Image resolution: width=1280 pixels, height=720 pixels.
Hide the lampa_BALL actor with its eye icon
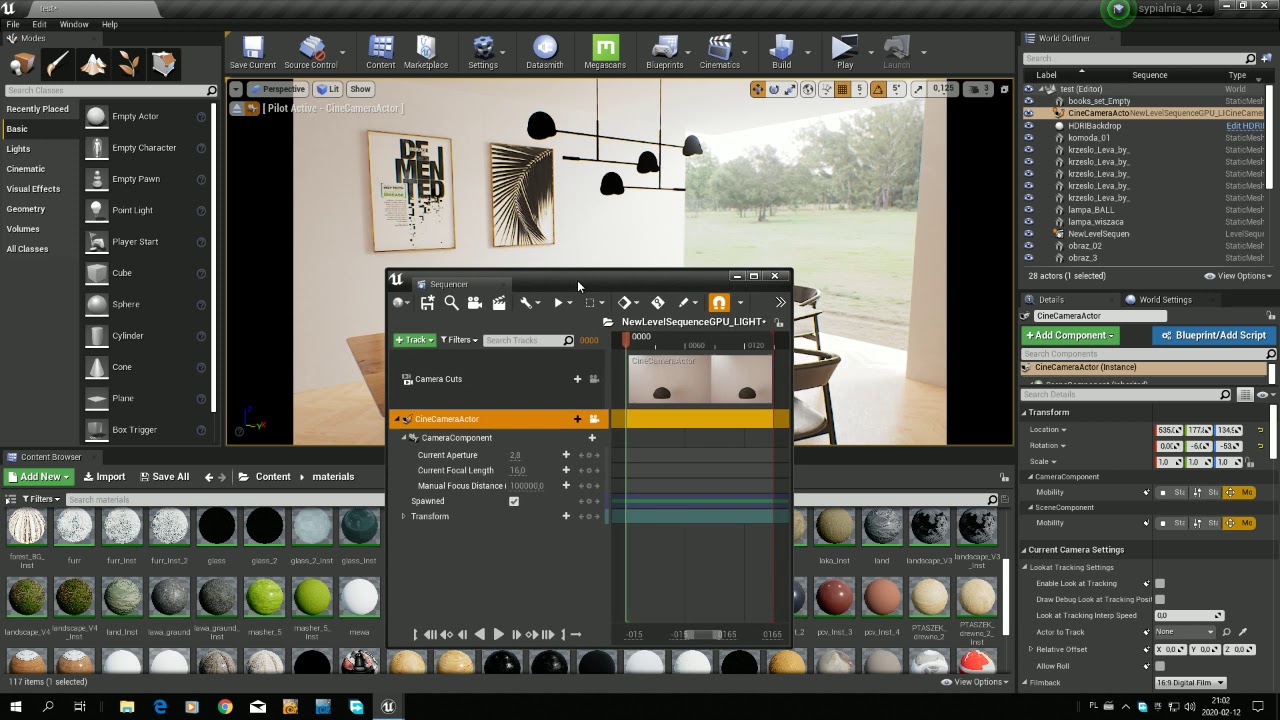pyautogui.click(x=1029, y=209)
